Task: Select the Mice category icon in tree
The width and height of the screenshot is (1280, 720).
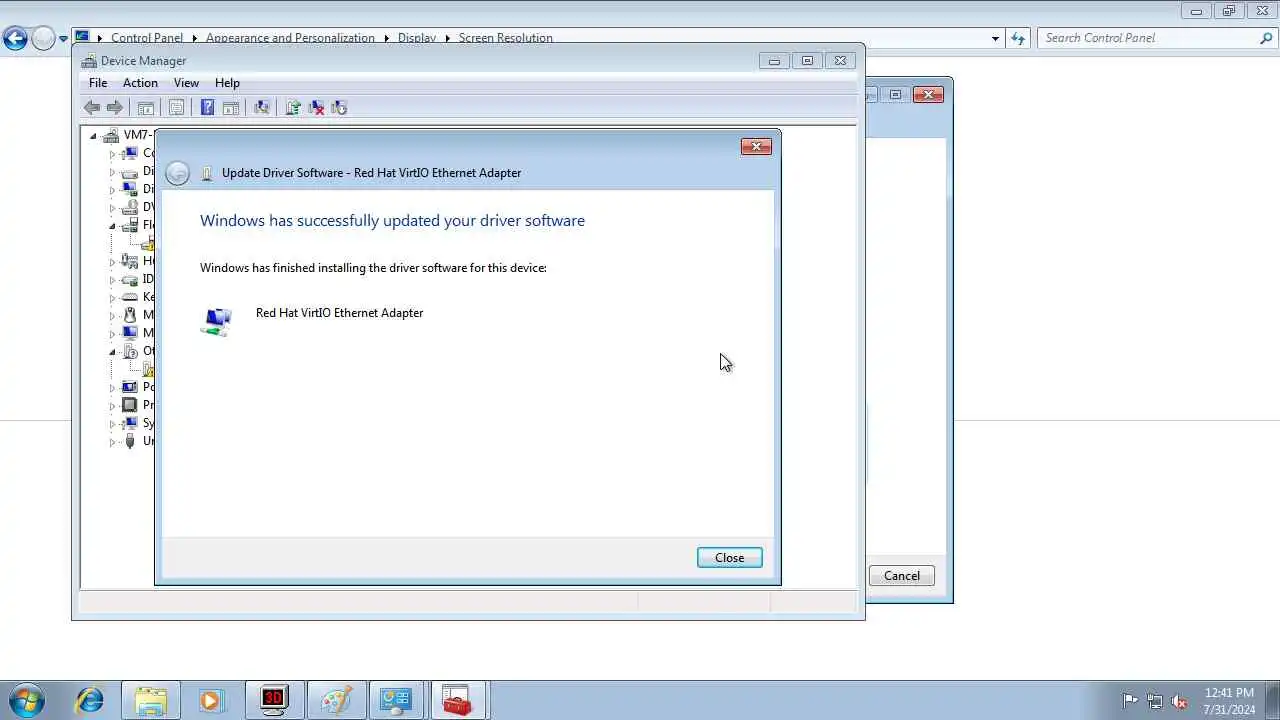Action: tap(129, 315)
